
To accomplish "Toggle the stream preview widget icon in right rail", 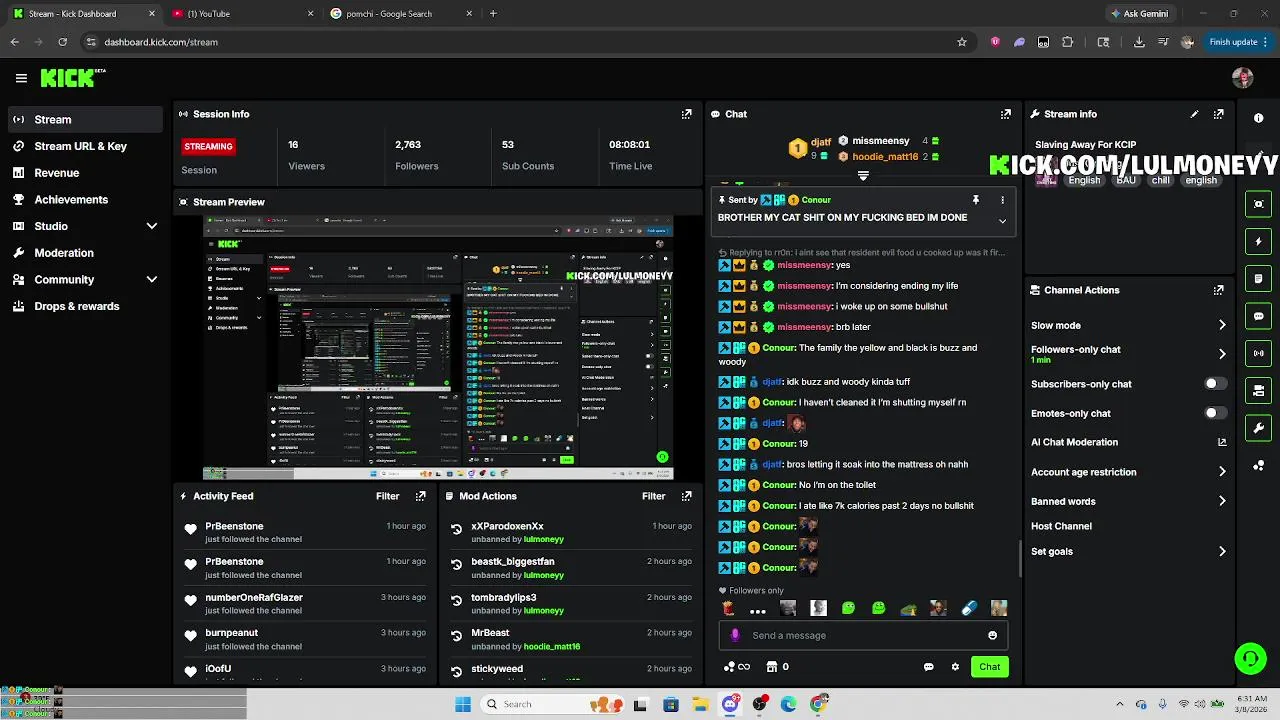I will pos(1258,204).
